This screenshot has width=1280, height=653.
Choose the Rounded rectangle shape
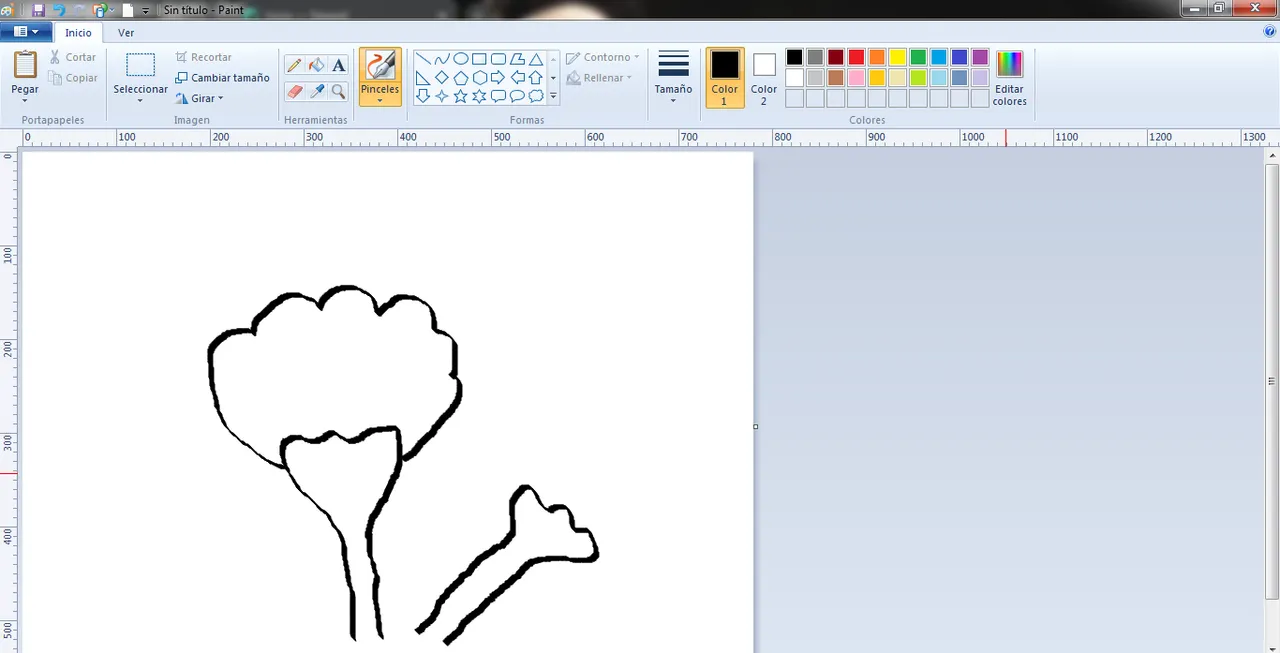(x=498, y=59)
